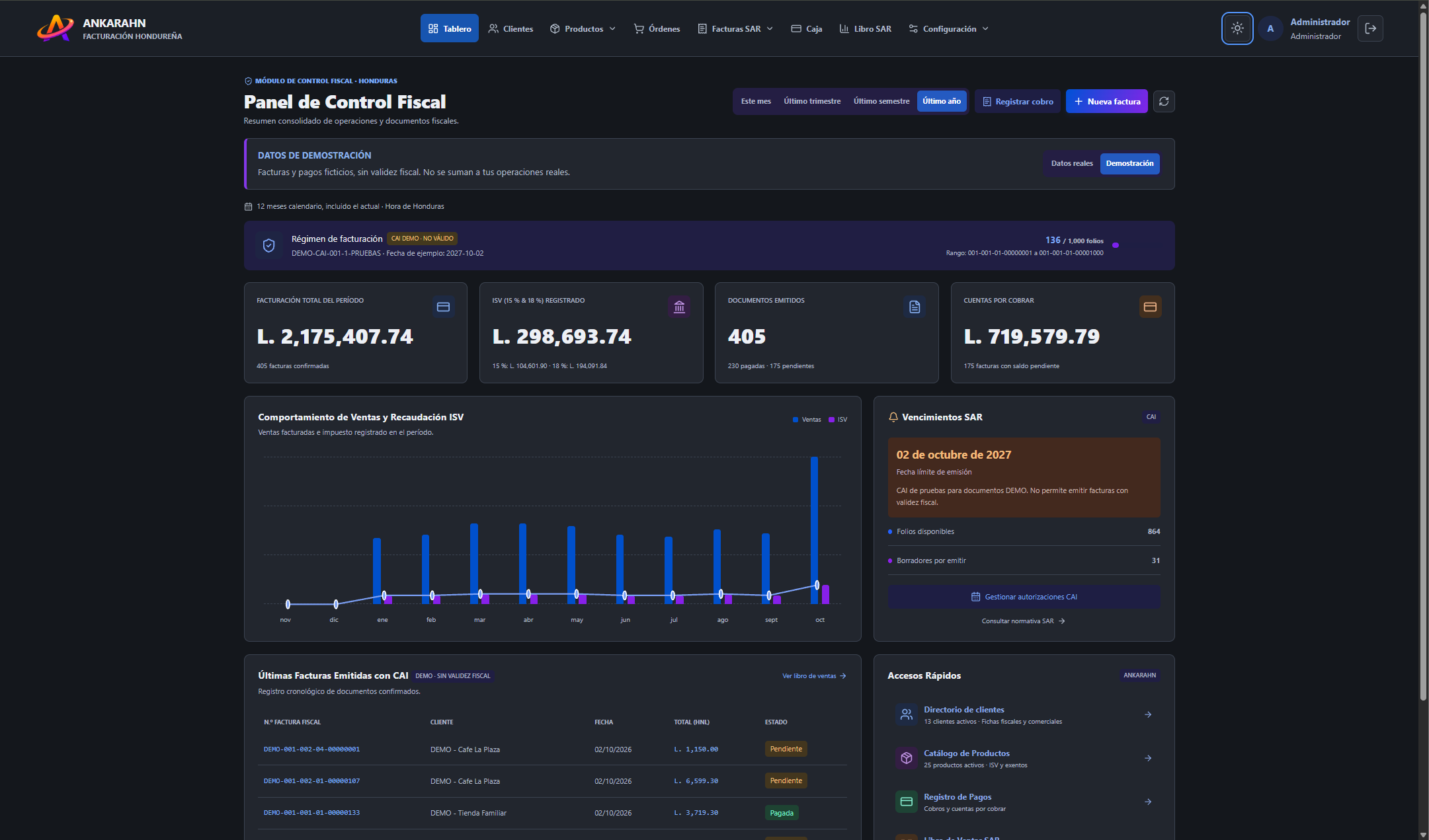1429x840 pixels.
Task: Select the Último trimestre period option
Action: pos(812,101)
